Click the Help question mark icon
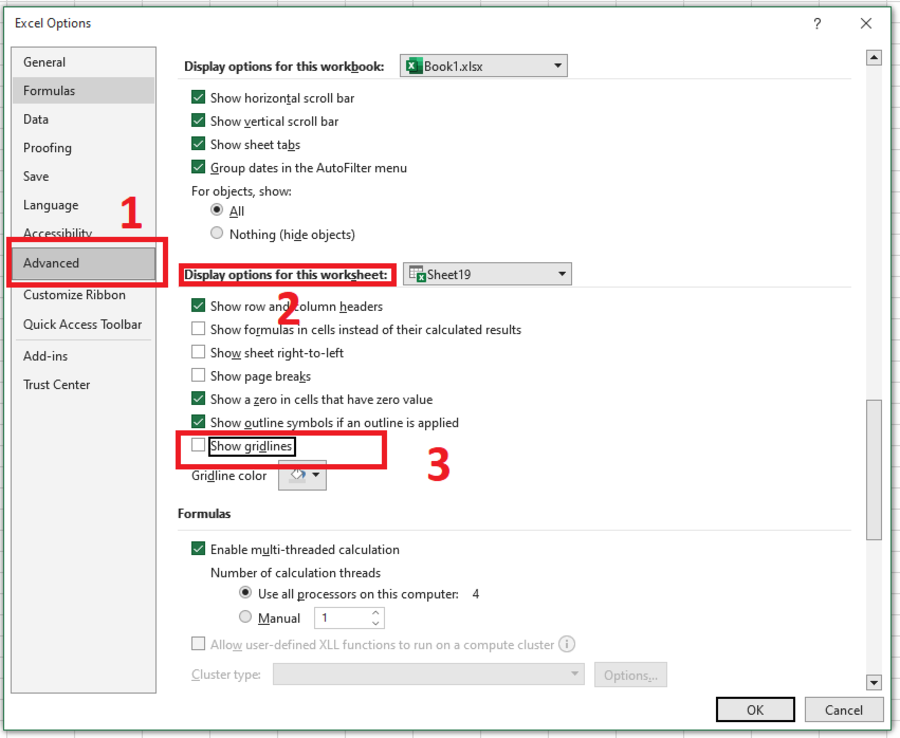 [x=817, y=24]
